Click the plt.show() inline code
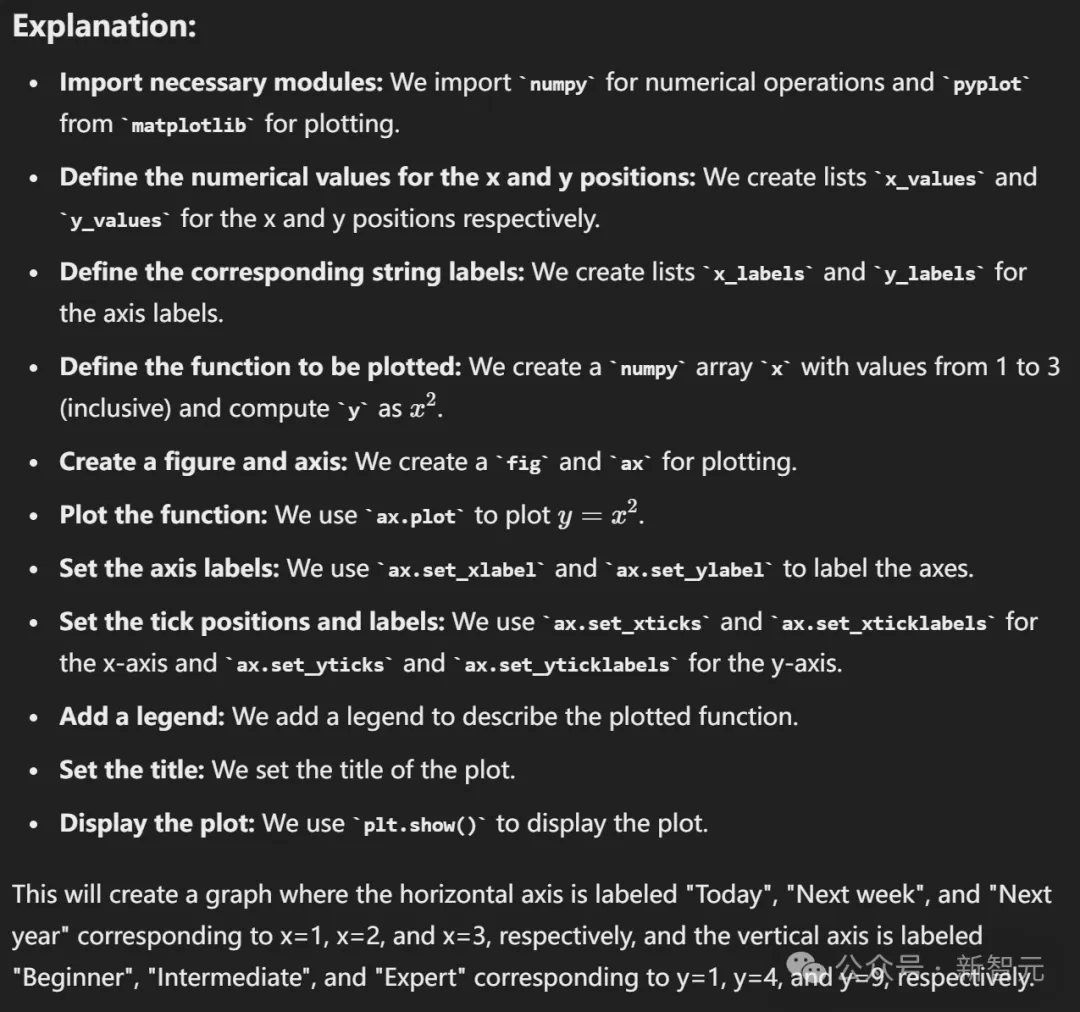The image size is (1080, 1012). 420,825
